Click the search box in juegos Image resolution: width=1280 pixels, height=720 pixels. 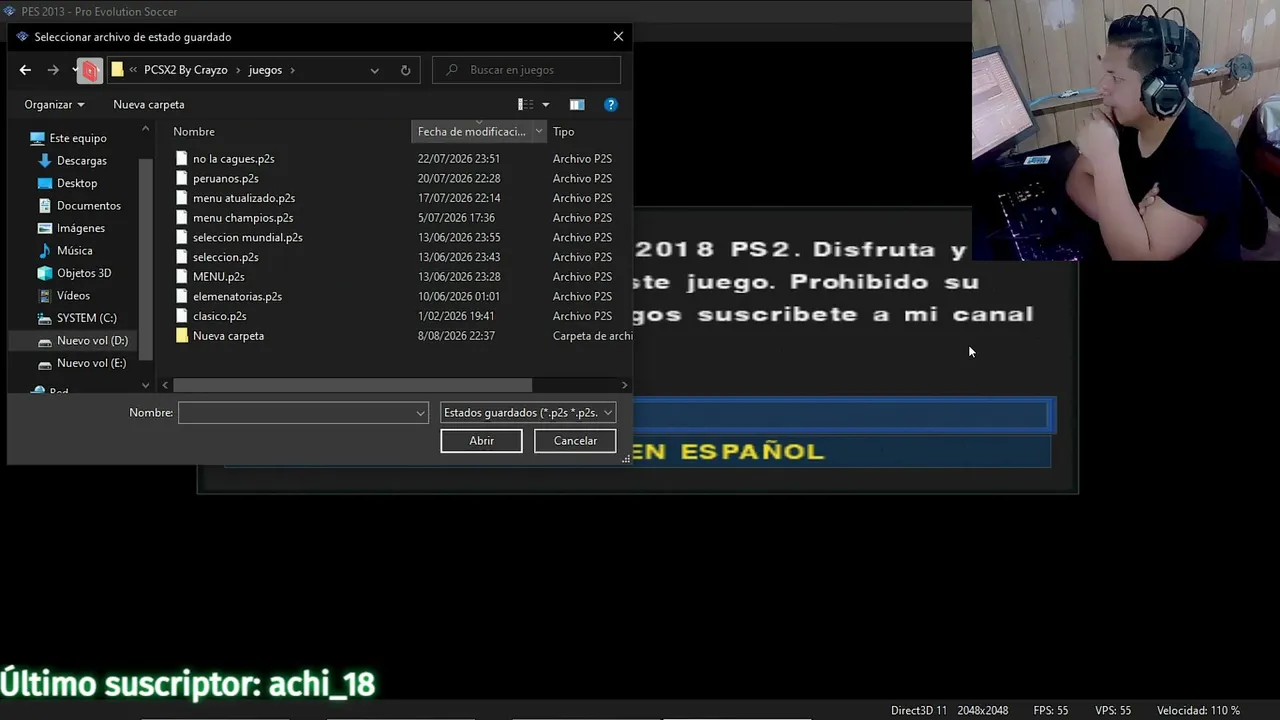click(527, 70)
